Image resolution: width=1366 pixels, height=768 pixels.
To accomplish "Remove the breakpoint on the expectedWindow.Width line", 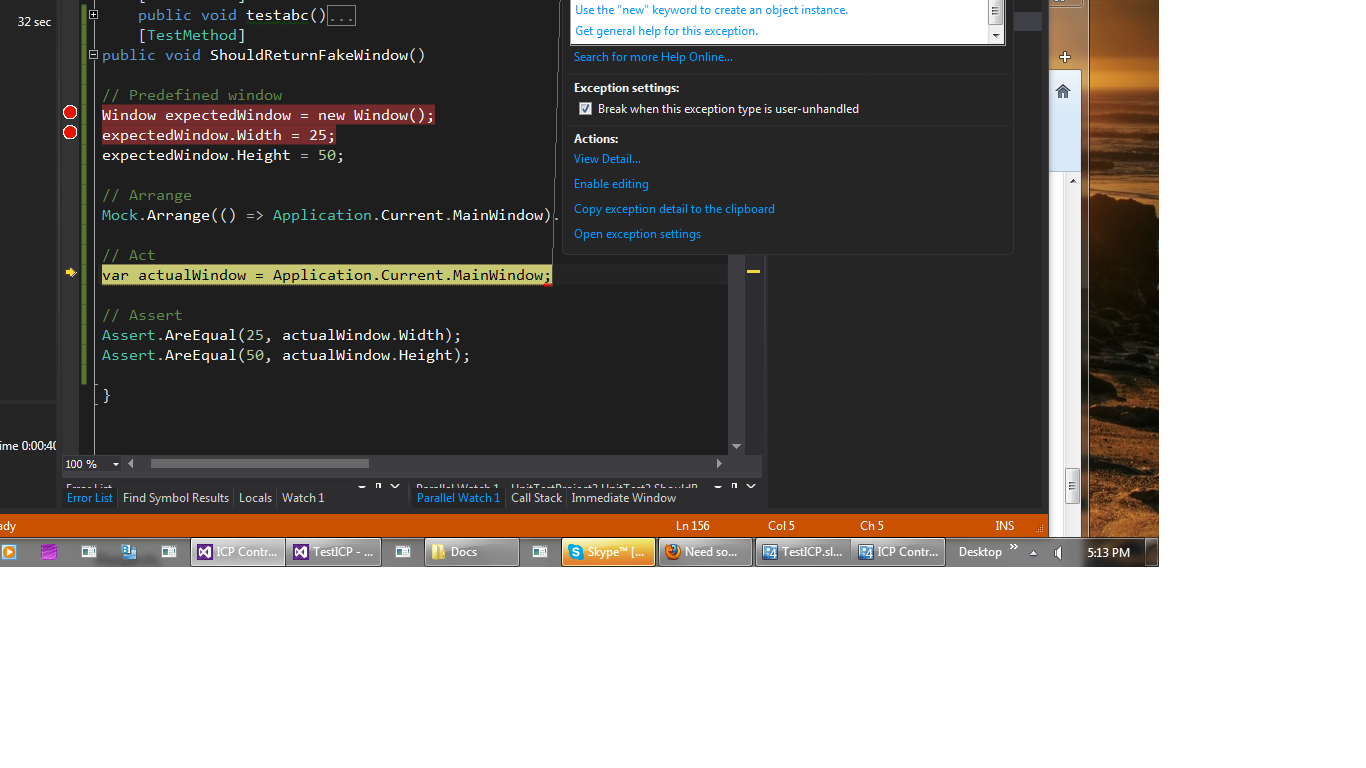I will (70, 132).
